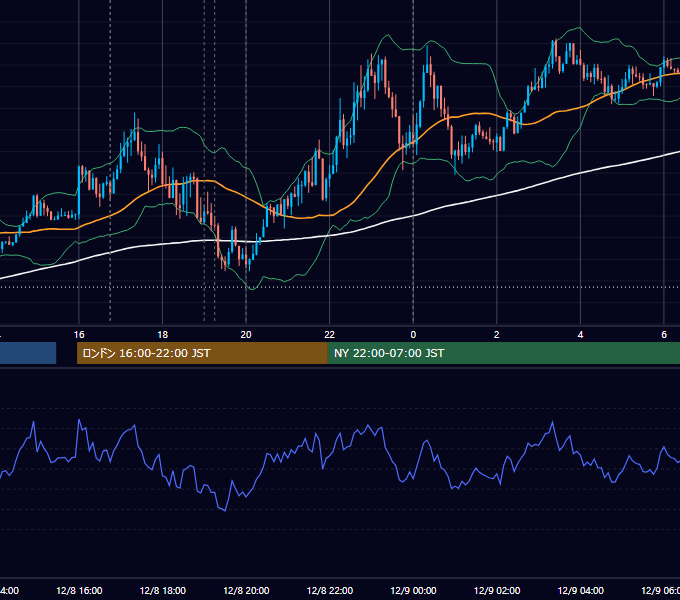
Task: Click the 22 hour label on price chart
Action: (330, 335)
